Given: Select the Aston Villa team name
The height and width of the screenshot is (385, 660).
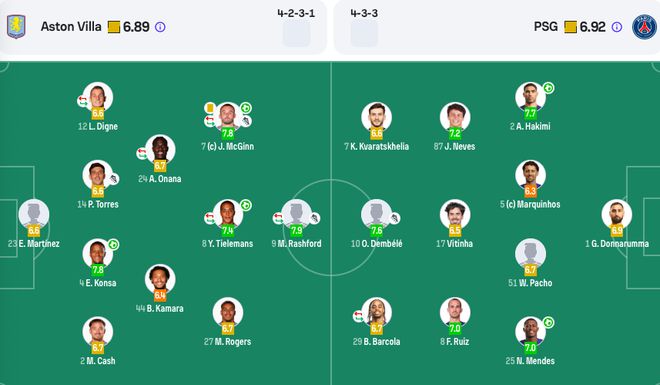Looking at the screenshot, I should pyautogui.click(x=71, y=27).
